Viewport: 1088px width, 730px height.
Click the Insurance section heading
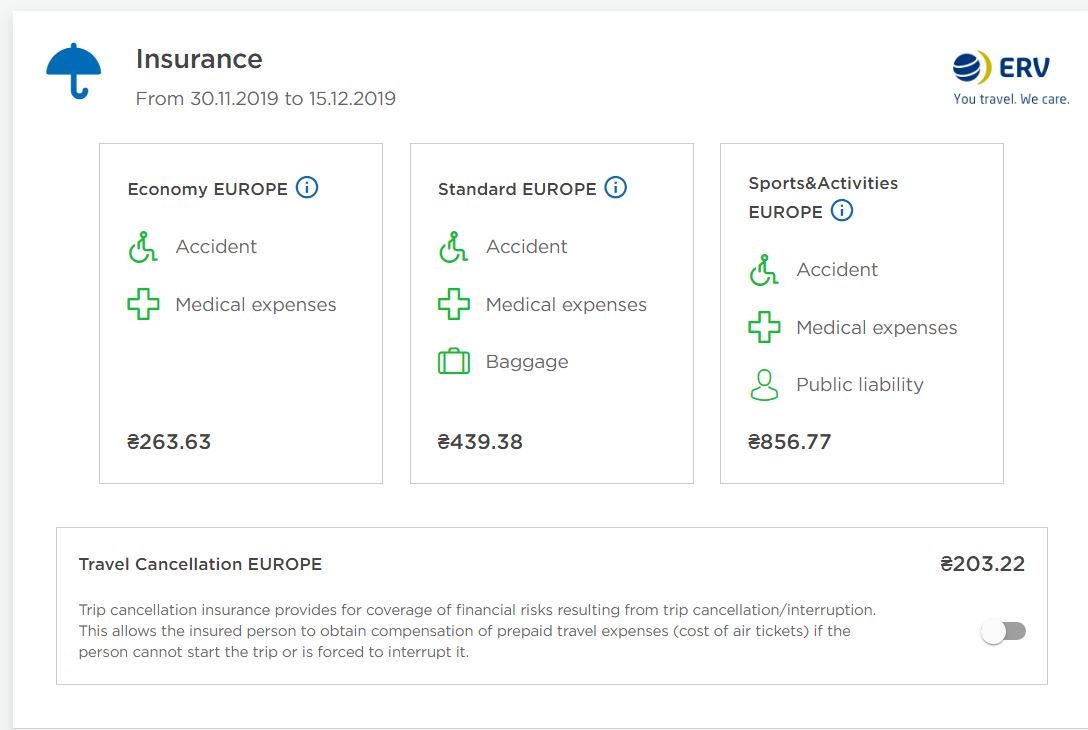click(x=199, y=59)
